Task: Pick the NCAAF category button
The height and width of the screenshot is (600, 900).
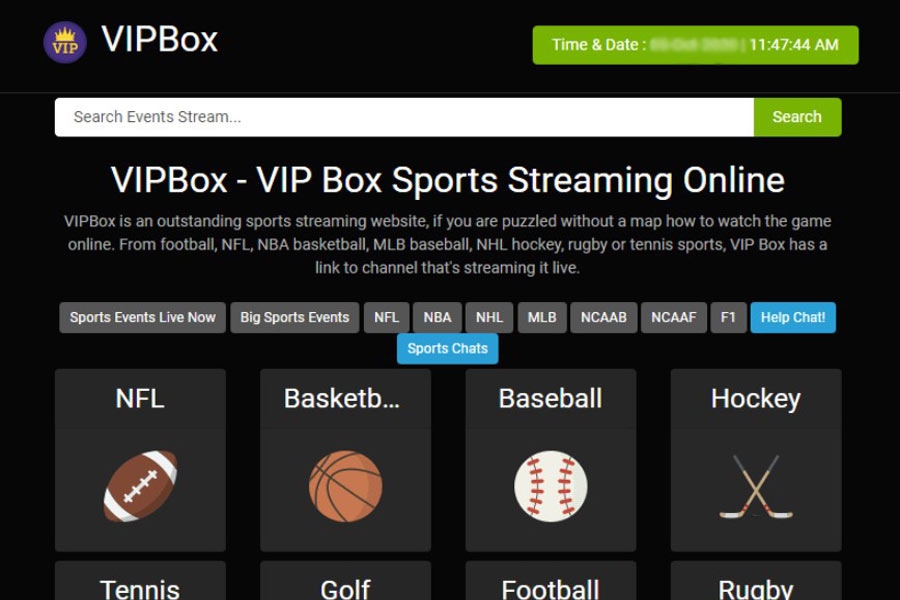Action: tap(674, 317)
